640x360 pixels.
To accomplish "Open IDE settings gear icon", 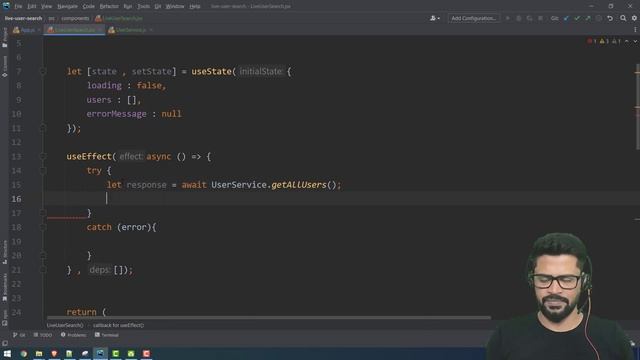I will click(x=634, y=18).
